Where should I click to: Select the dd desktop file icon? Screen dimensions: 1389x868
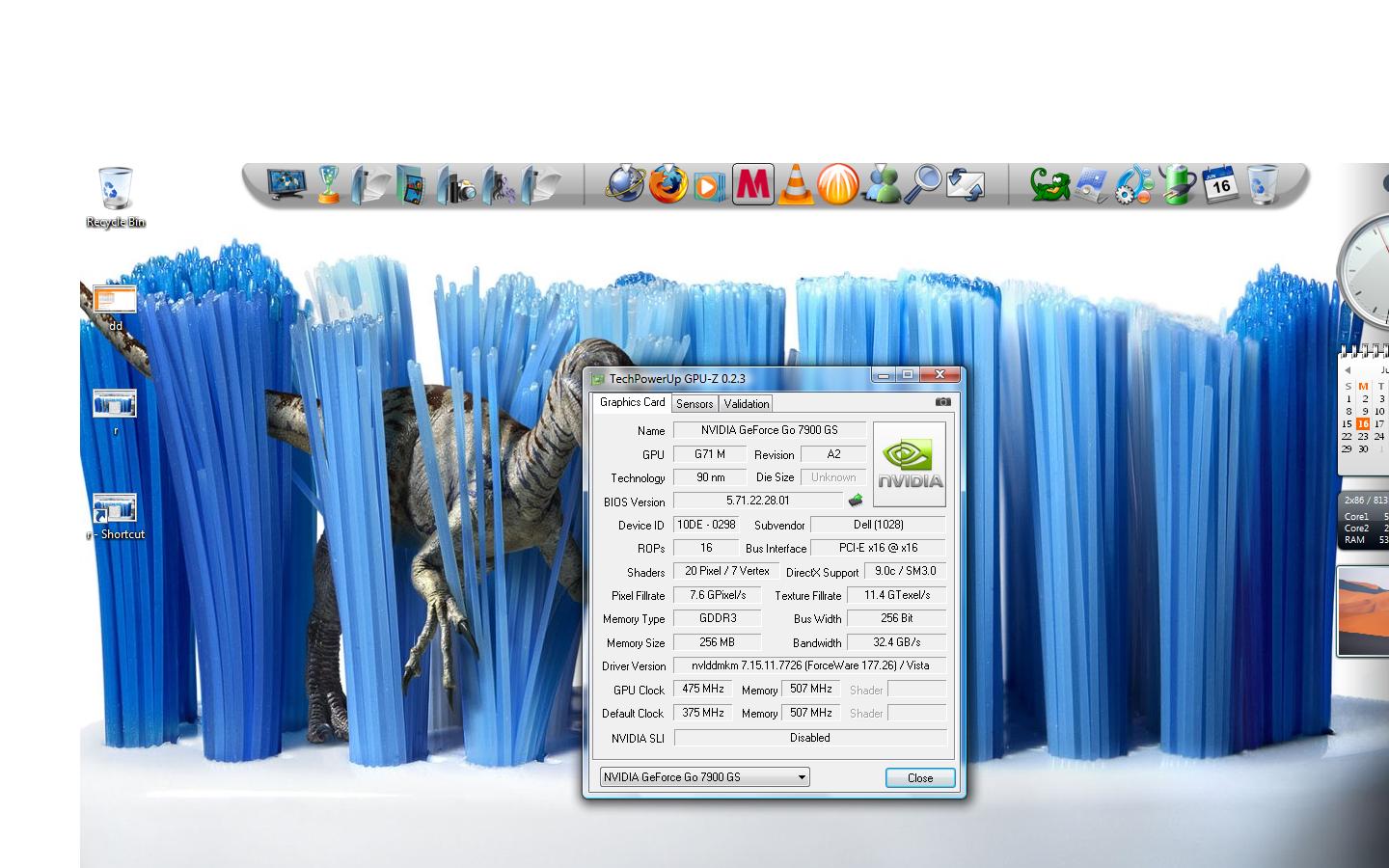[x=115, y=308]
